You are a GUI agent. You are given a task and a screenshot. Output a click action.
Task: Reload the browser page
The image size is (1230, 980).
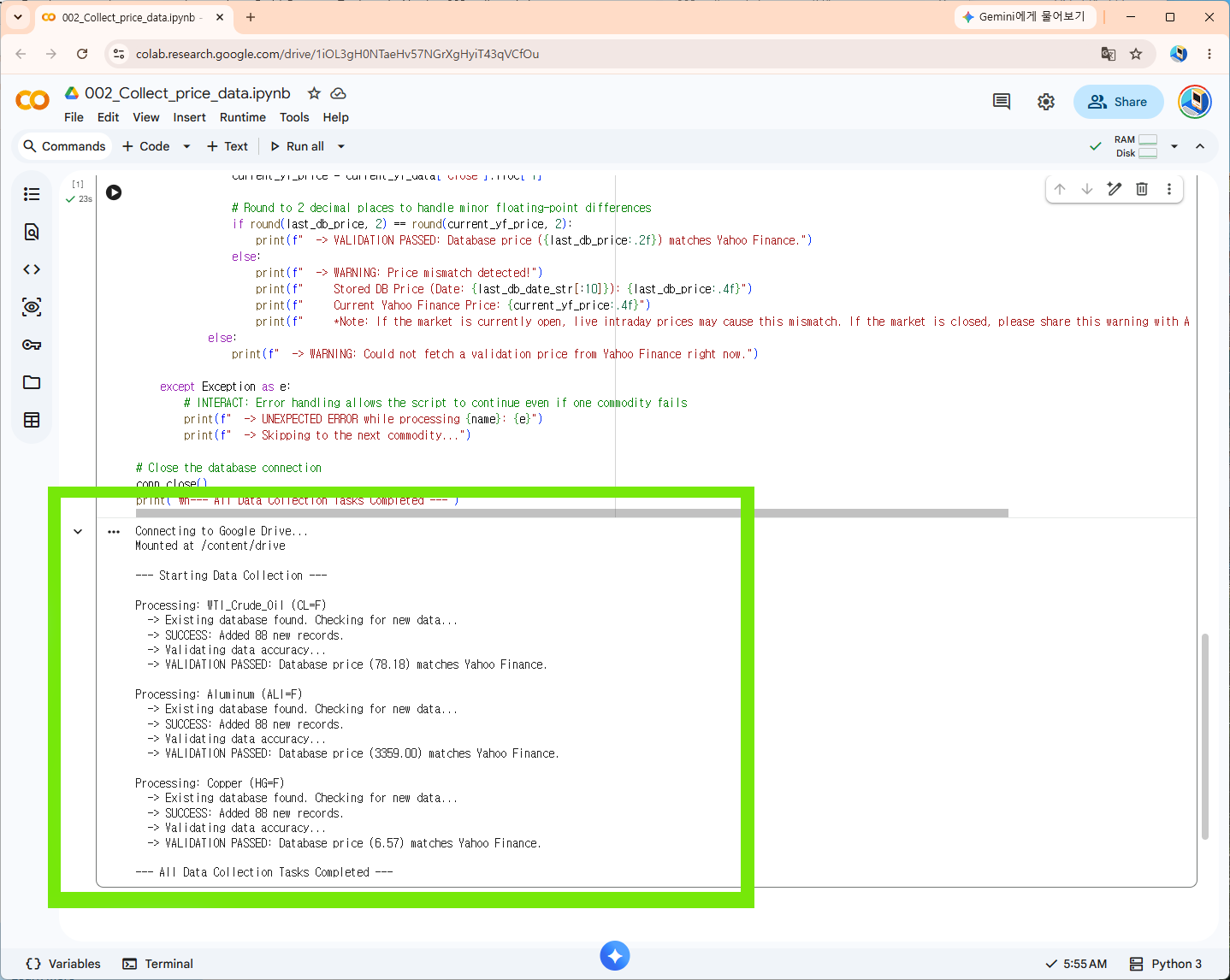(82, 54)
